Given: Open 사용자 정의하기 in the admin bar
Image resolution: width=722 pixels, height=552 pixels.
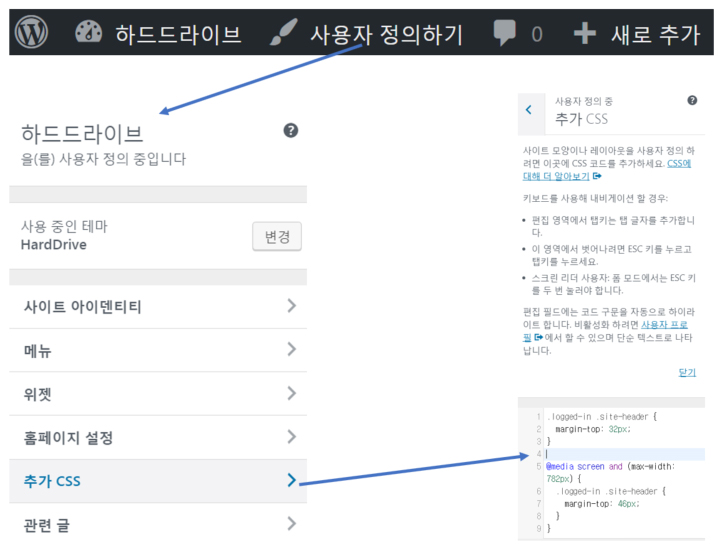Looking at the screenshot, I should 386,35.
